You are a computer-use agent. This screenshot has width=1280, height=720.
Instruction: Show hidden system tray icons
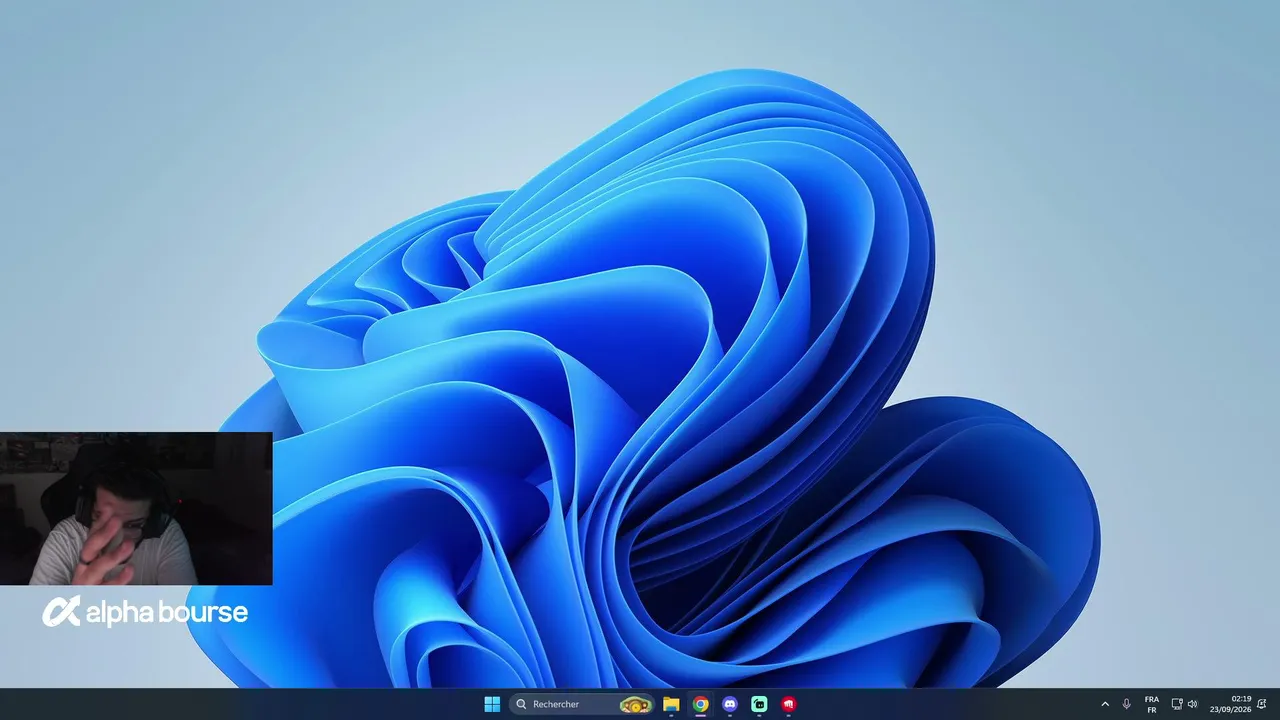pos(1105,704)
